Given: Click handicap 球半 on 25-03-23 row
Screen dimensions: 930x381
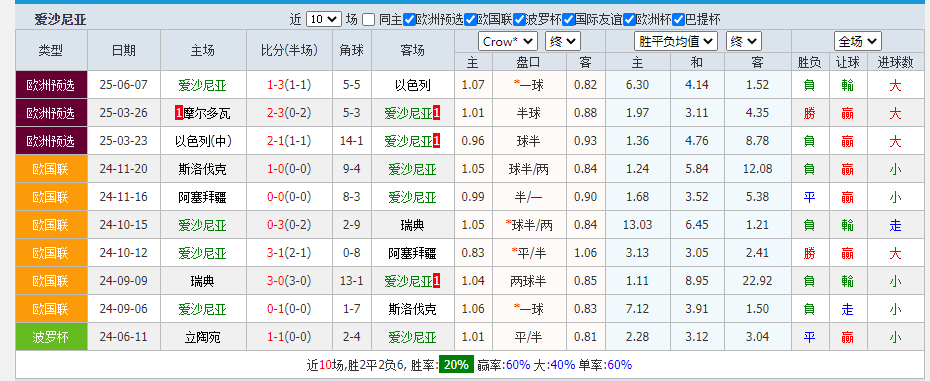Looking at the screenshot, I should click(528, 141).
